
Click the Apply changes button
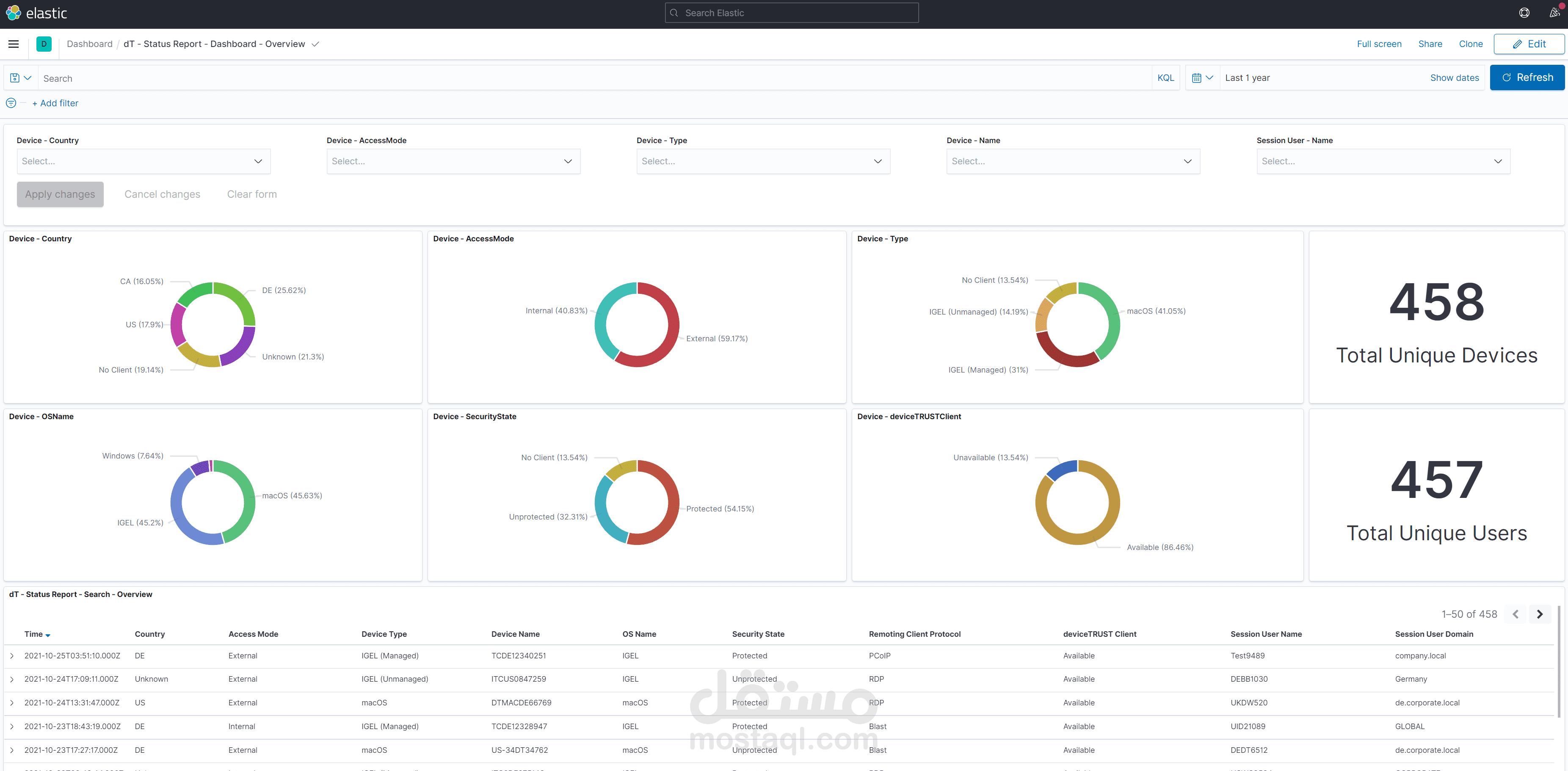click(x=60, y=194)
